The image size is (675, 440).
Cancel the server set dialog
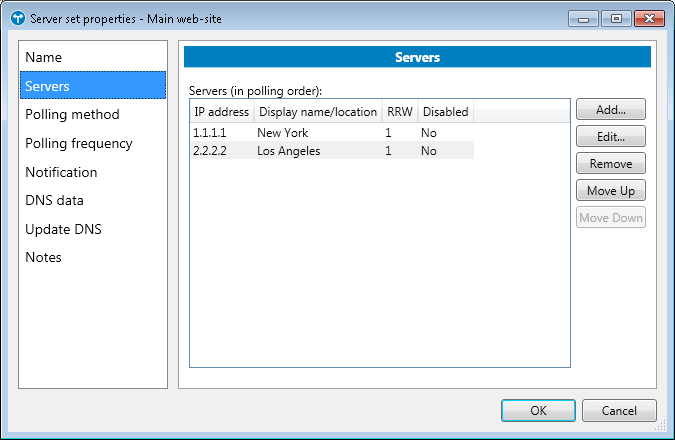619,410
